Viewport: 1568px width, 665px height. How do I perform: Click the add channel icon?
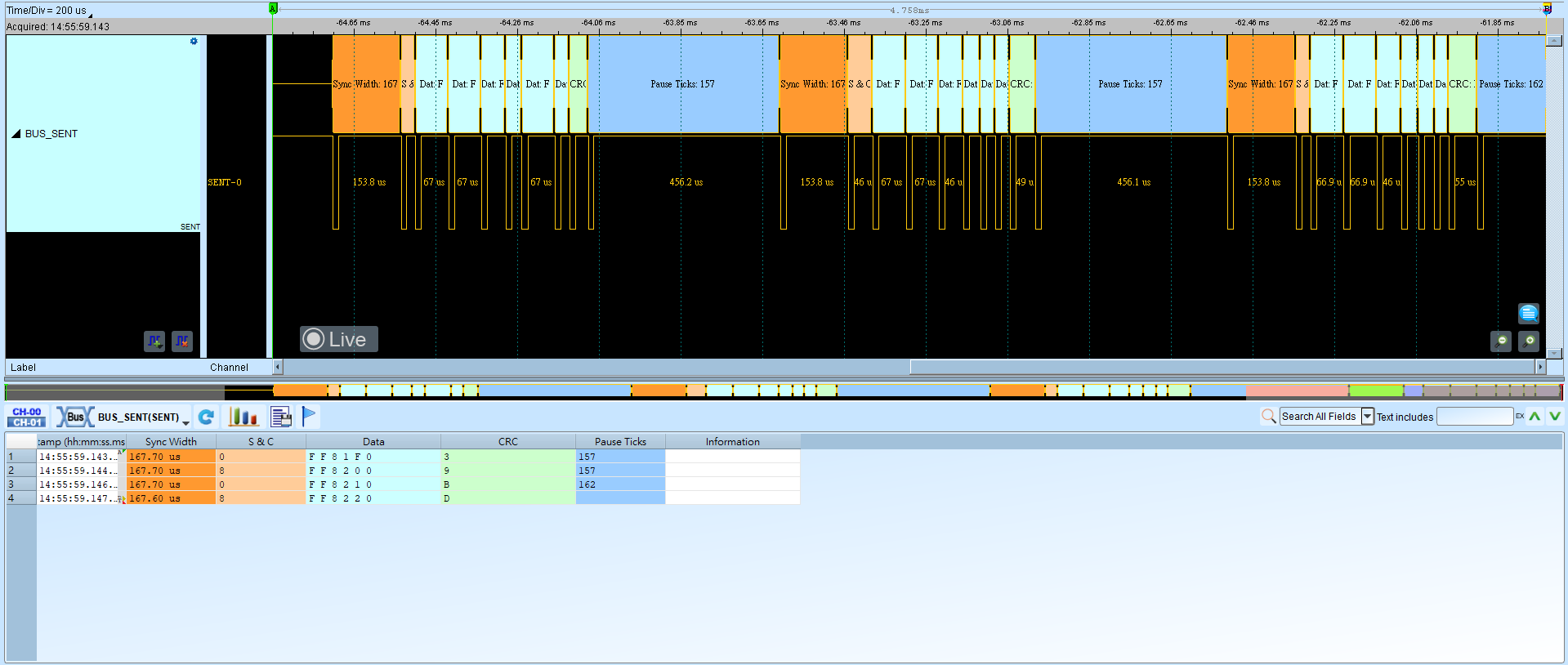(154, 341)
